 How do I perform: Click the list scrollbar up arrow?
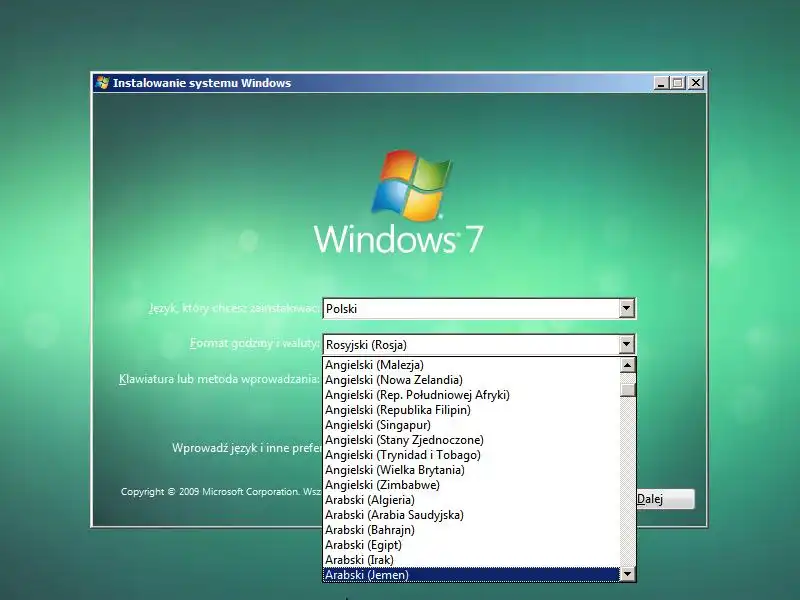(627, 365)
